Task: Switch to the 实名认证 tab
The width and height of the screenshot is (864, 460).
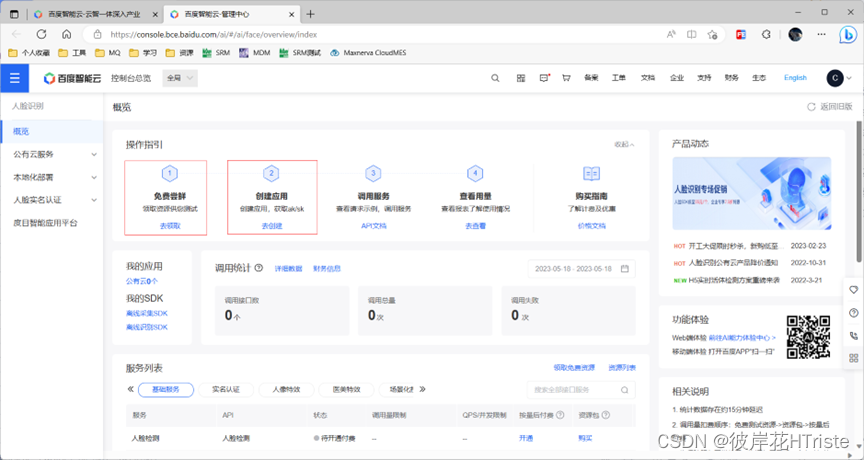Action: click(x=226, y=389)
